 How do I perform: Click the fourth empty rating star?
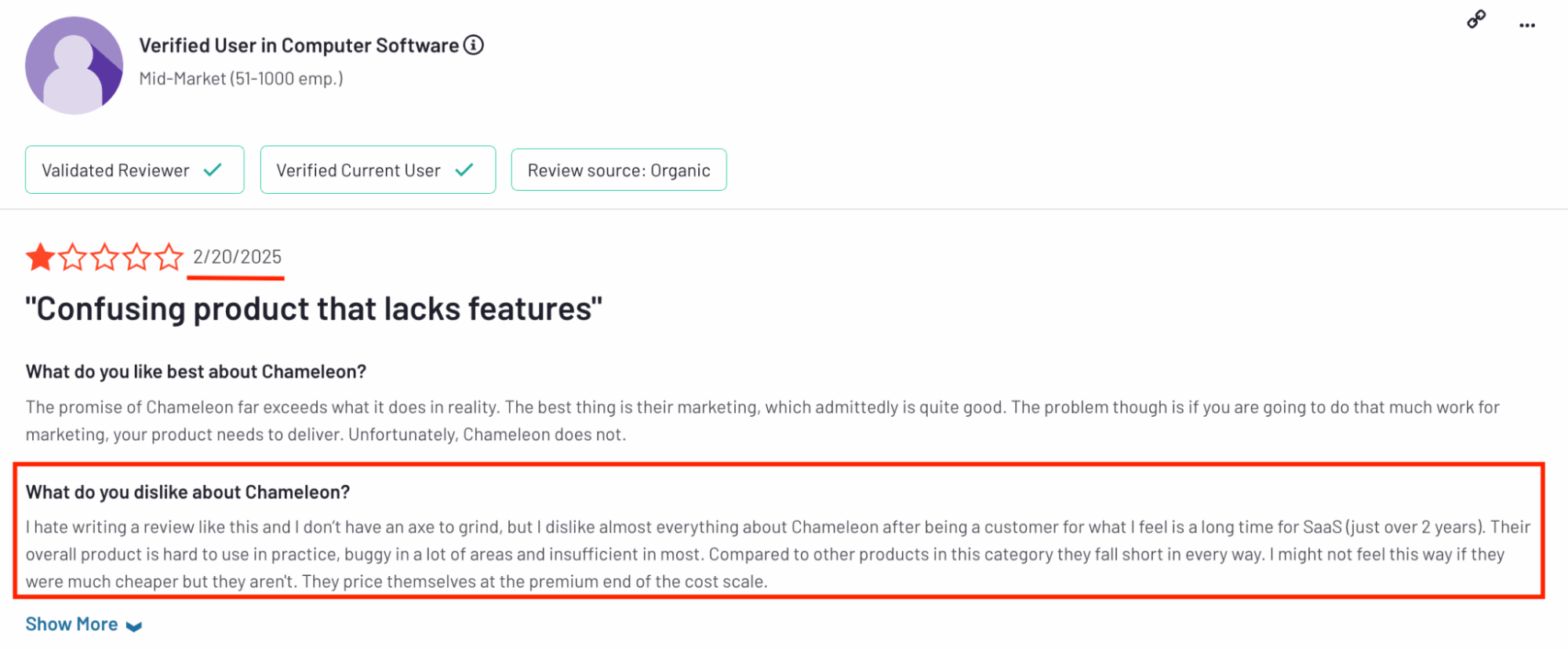coord(136,257)
